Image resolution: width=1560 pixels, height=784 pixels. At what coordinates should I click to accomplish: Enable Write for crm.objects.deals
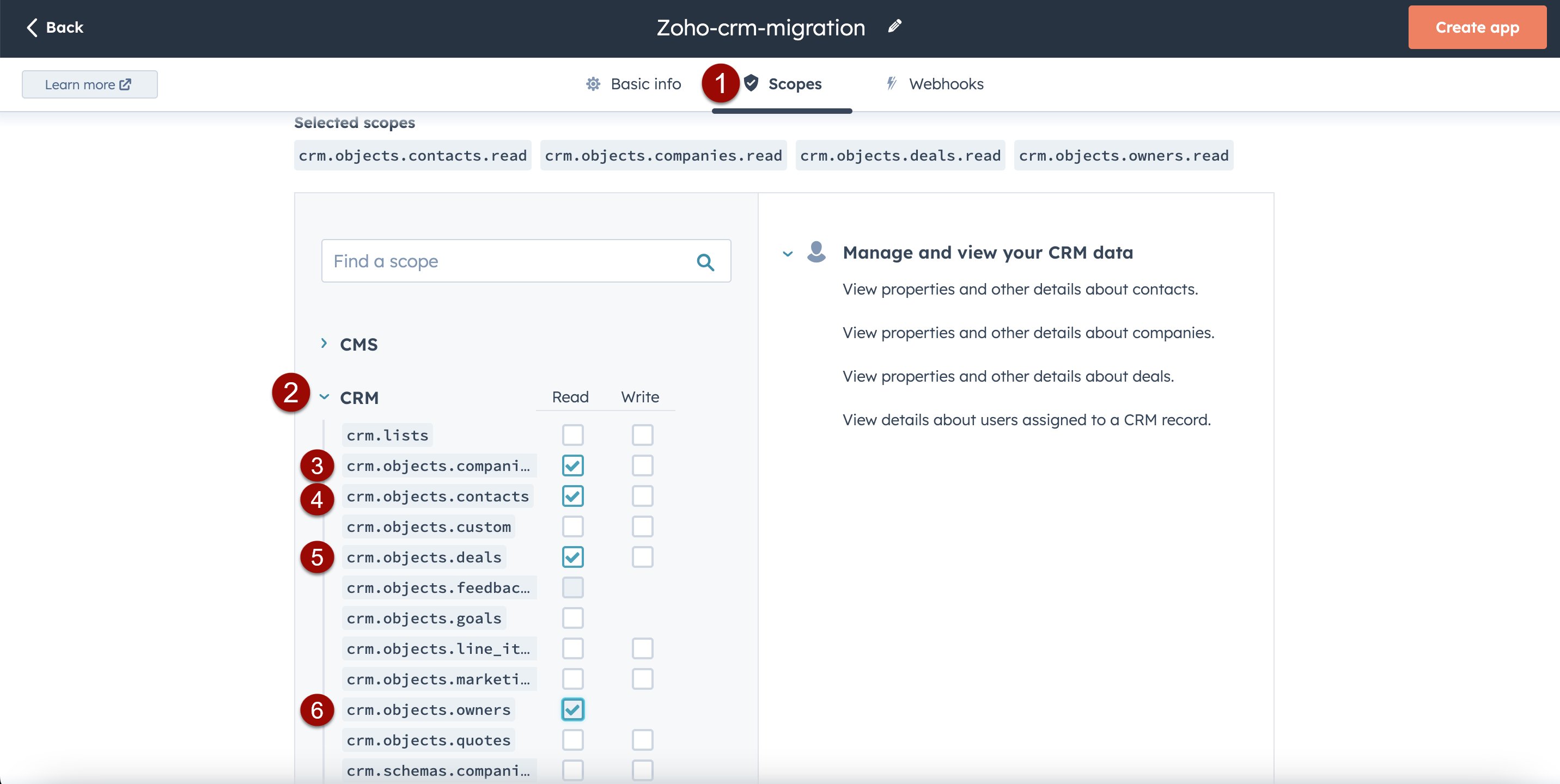[642, 557]
